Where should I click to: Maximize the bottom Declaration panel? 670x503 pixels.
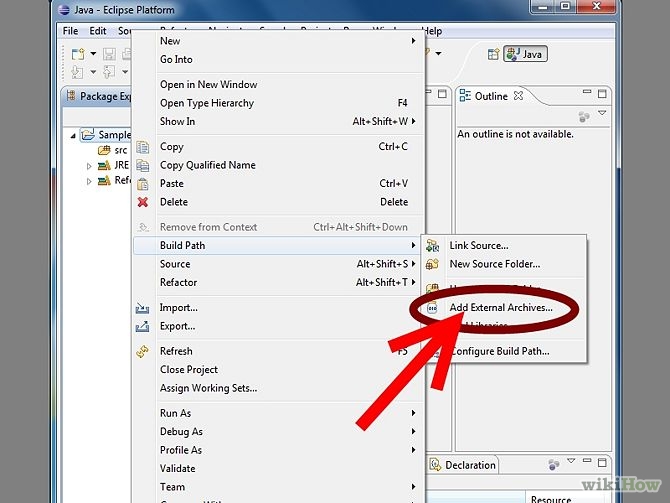602,462
